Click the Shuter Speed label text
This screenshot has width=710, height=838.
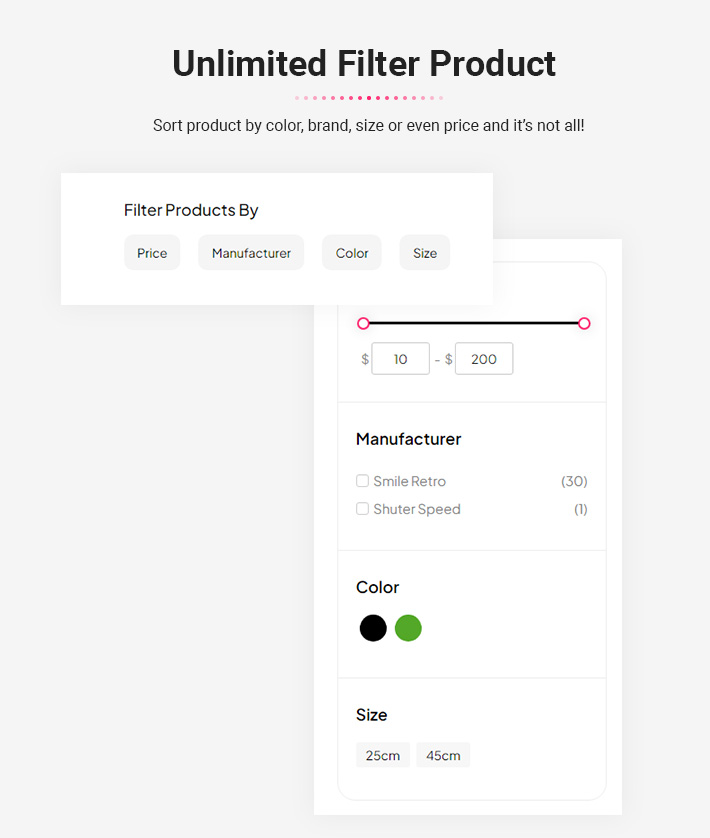click(x=417, y=509)
